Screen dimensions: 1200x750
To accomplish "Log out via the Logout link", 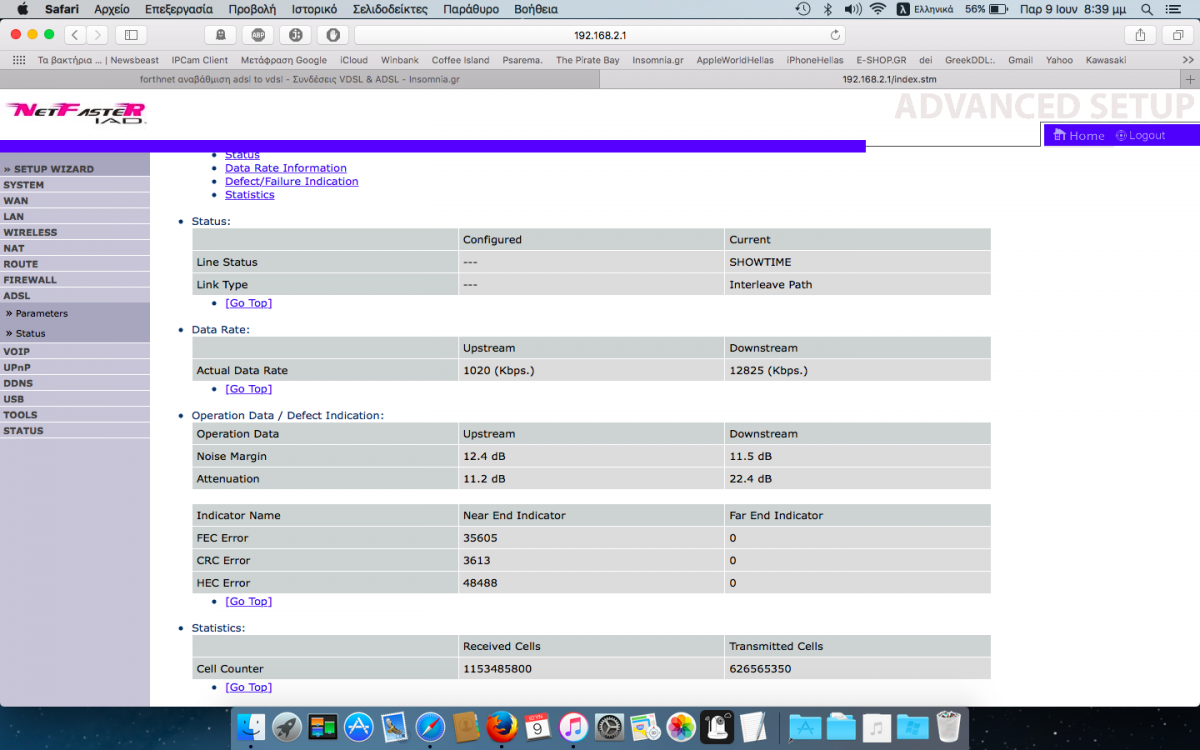I will pos(1141,135).
